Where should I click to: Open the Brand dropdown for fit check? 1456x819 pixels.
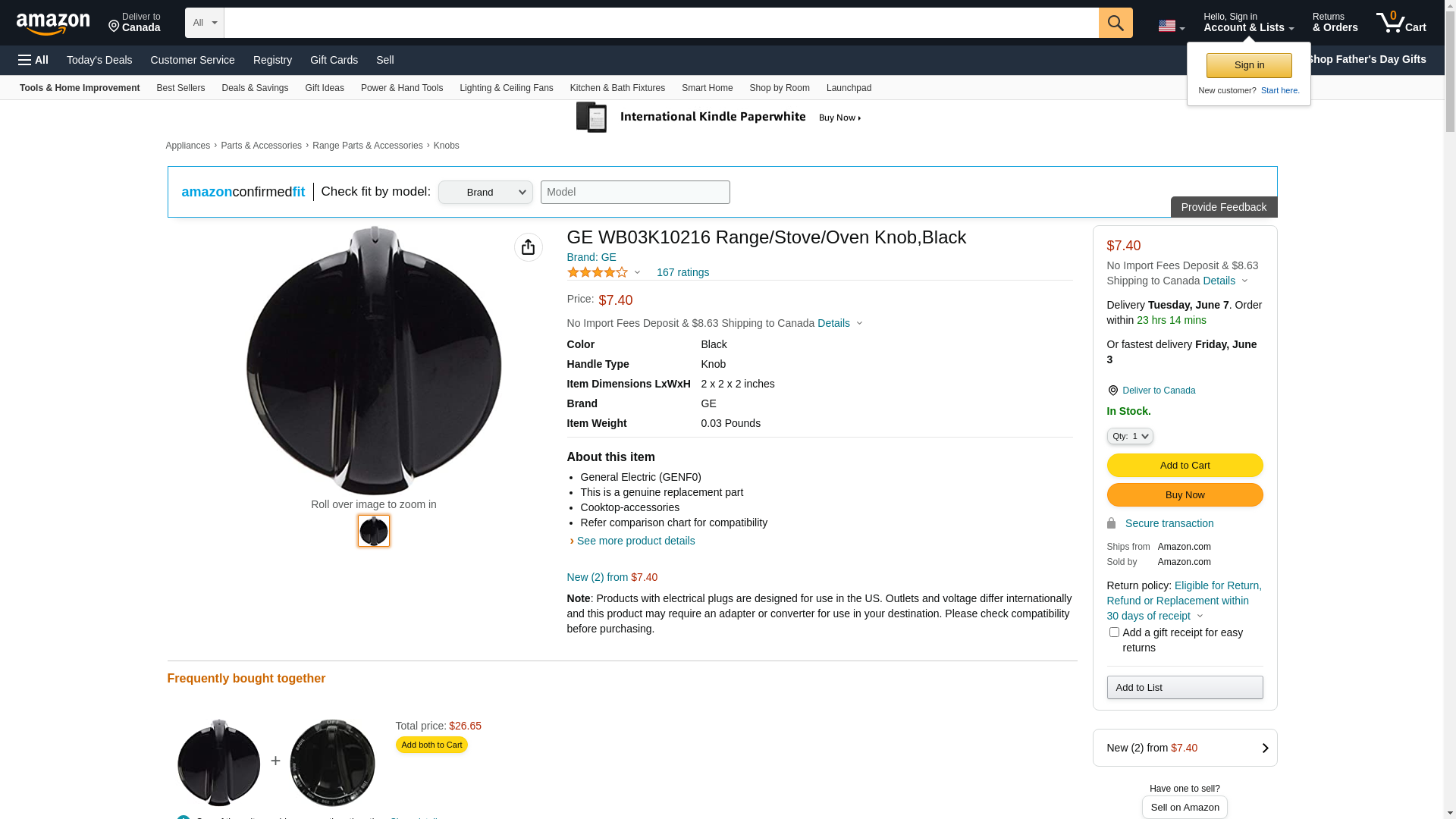[485, 193]
